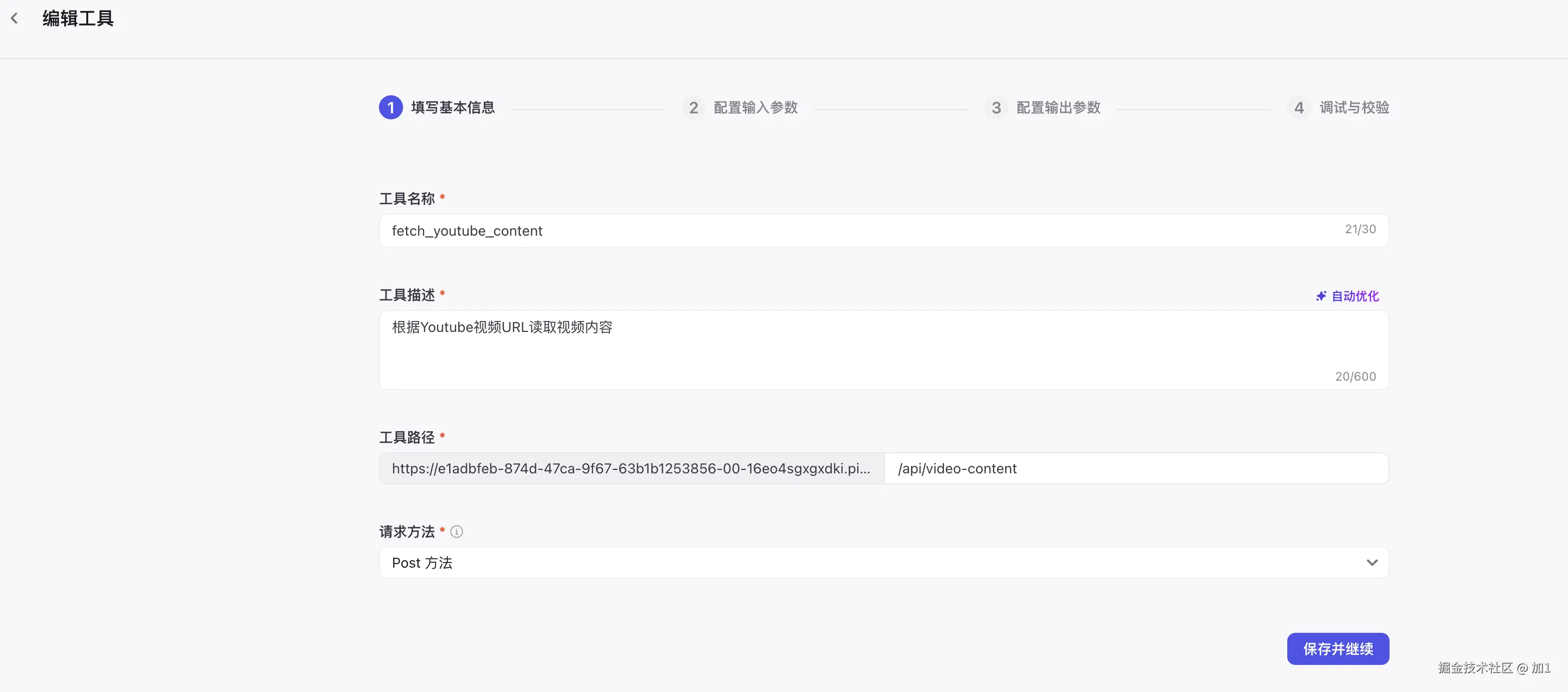The height and width of the screenshot is (692, 1568).
Task: Click the info icon next to 请求方法
Action: [457, 531]
